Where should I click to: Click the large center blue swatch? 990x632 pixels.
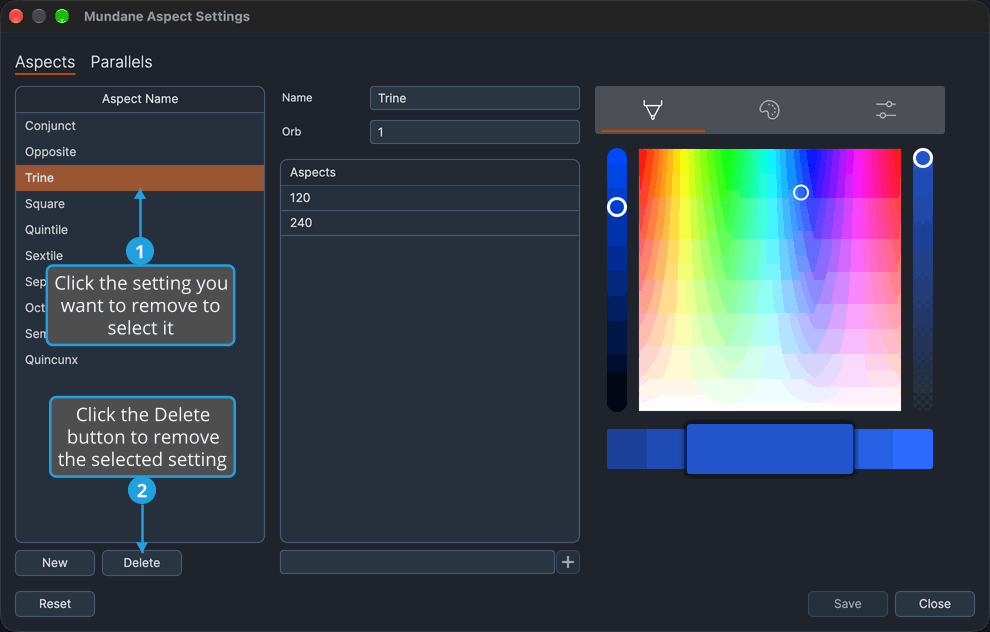point(770,449)
